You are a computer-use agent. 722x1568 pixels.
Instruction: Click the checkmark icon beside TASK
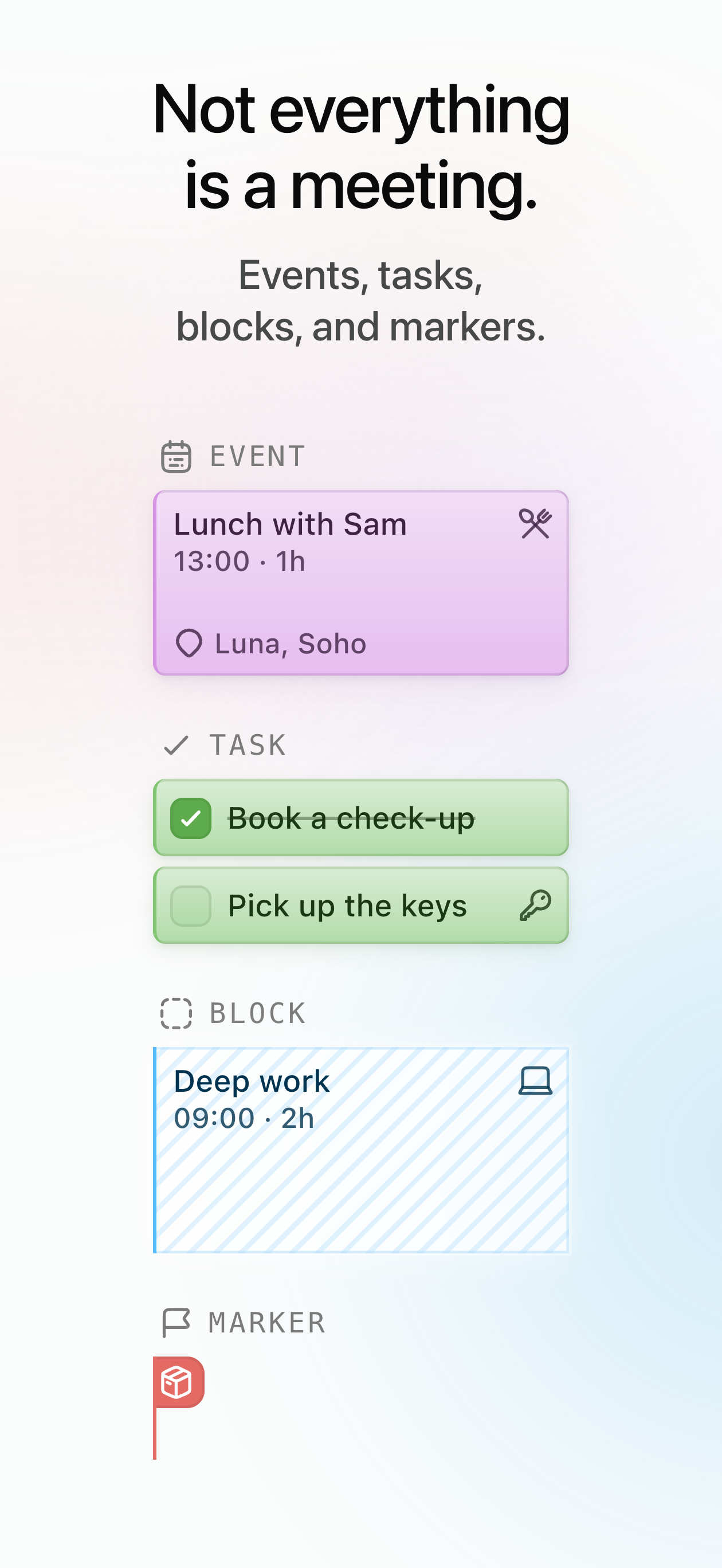pos(176,745)
